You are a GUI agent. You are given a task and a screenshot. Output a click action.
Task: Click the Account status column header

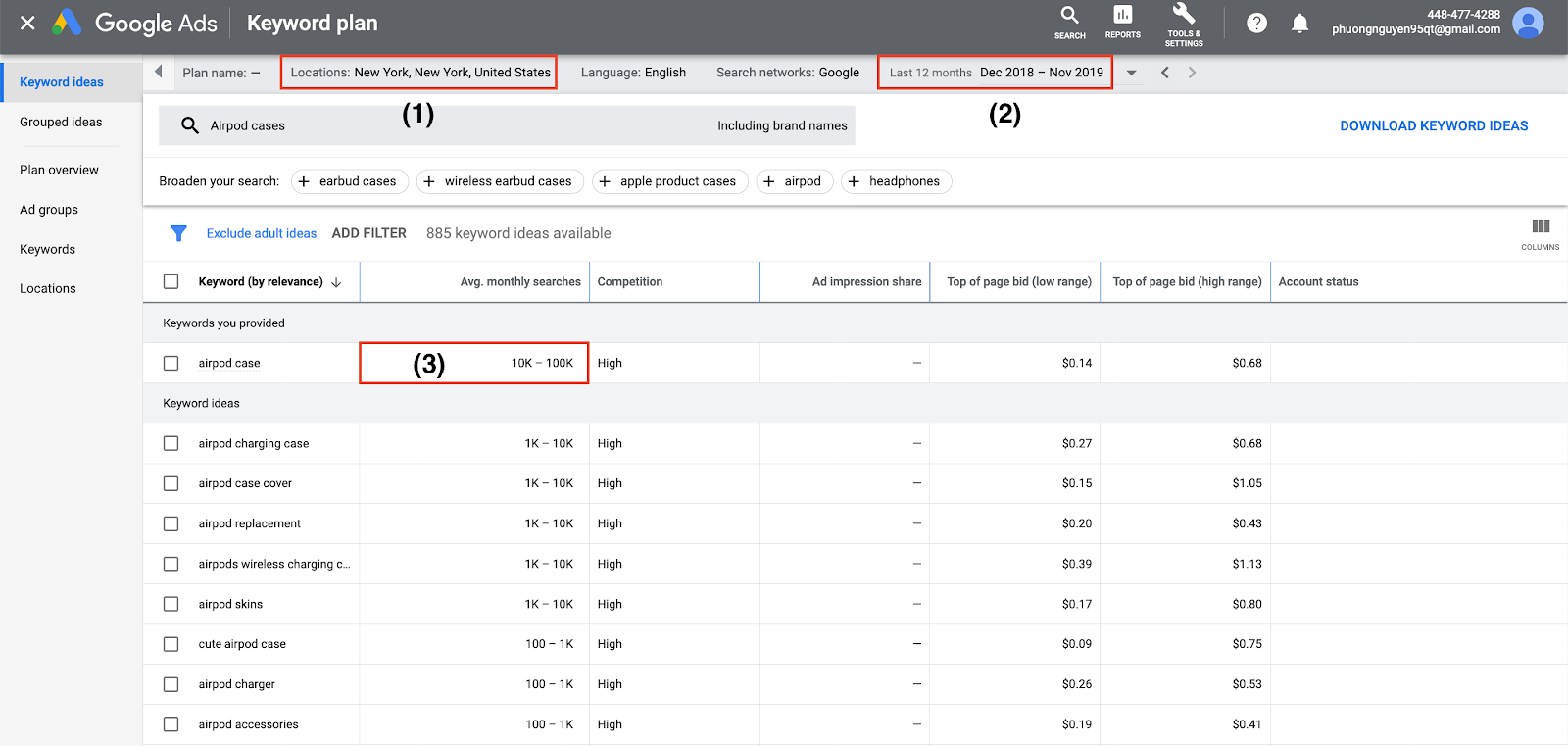pos(1318,282)
